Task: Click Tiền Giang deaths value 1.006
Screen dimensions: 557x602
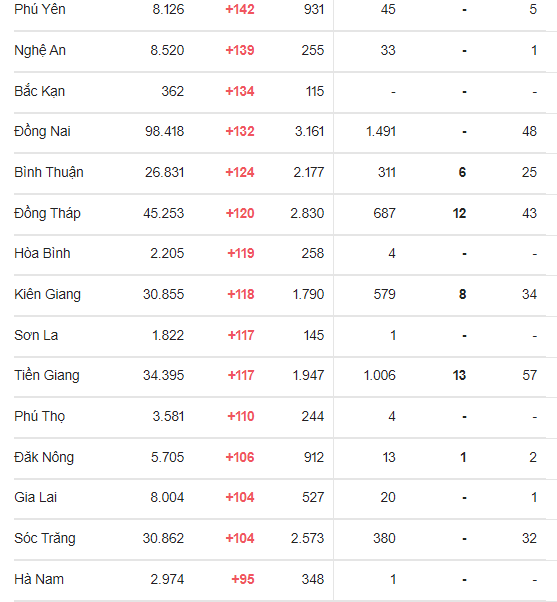Action: (379, 375)
